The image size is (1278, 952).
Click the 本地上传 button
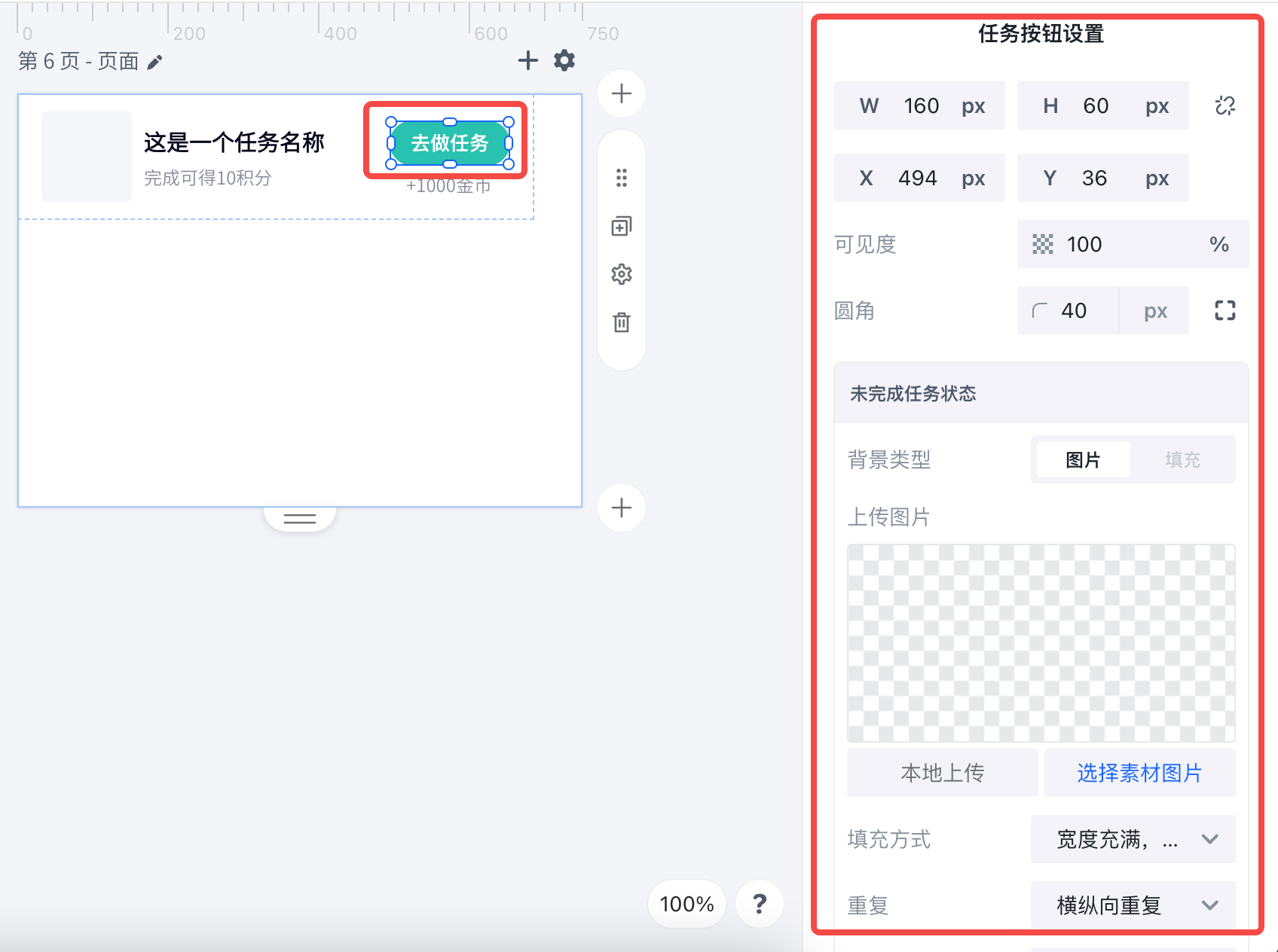pos(943,773)
